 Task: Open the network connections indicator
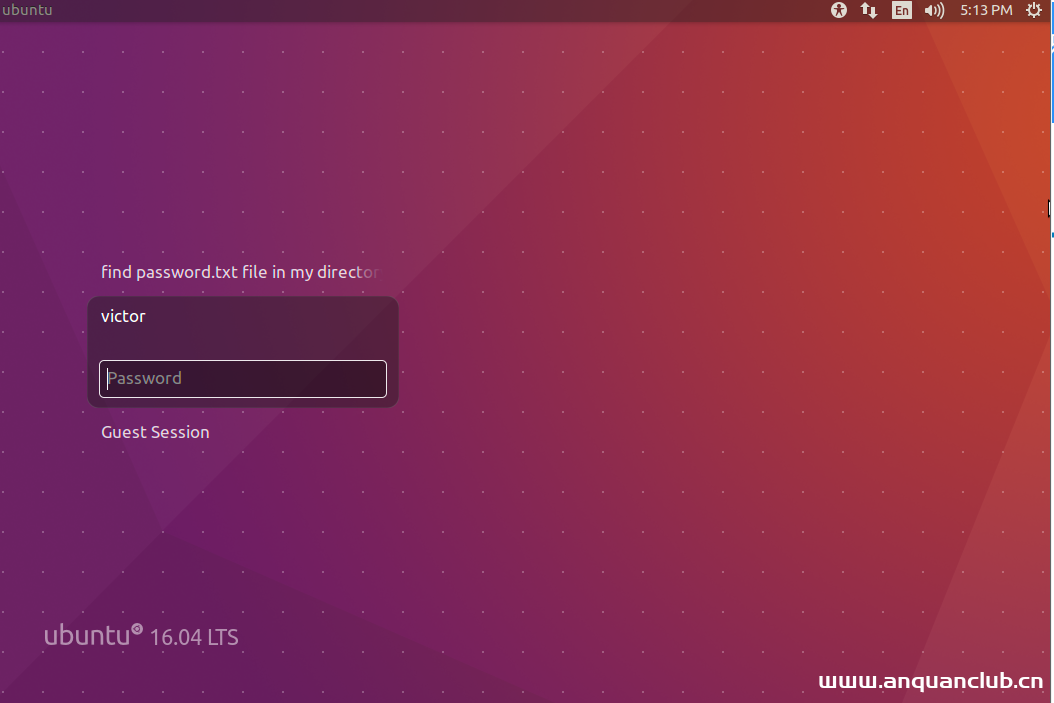coord(869,10)
